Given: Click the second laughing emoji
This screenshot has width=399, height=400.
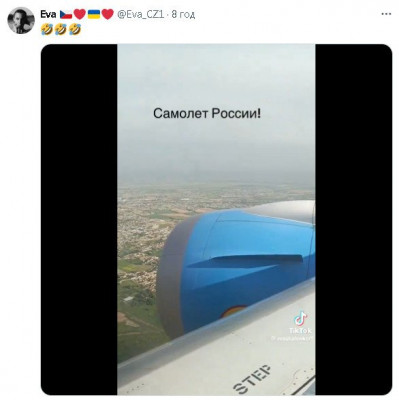Looking at the screenshot, I should (x=61, y=30).
